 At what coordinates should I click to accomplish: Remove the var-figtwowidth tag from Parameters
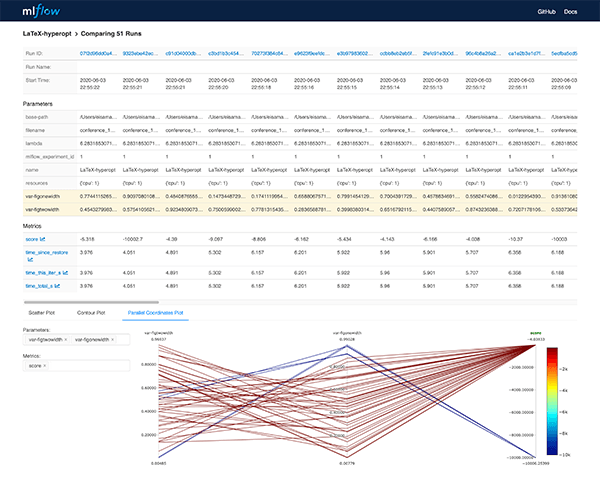pos(66,339)
